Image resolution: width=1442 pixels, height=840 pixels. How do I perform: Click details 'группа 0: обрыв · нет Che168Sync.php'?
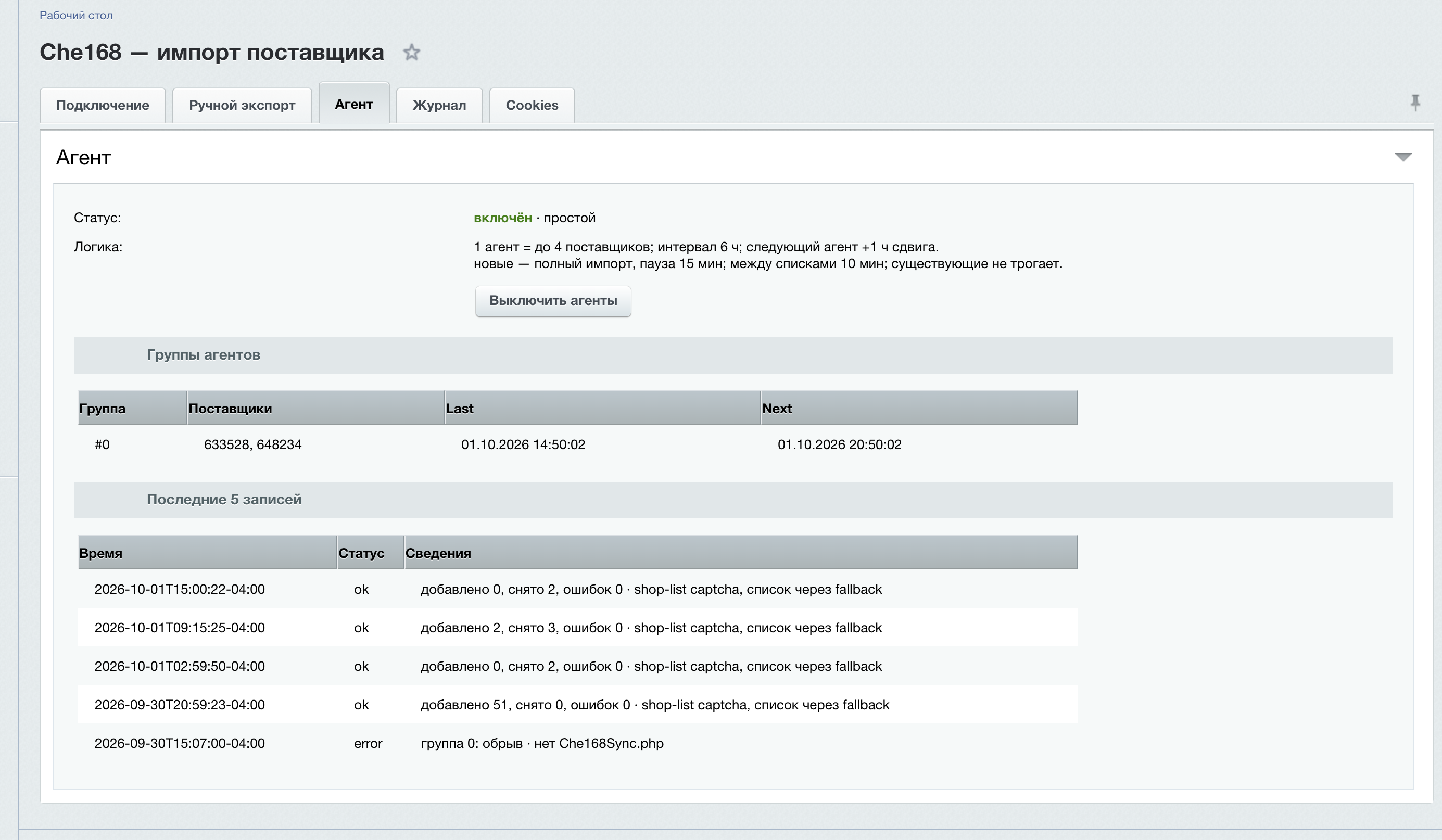pyautogui.click(x=542, y=743)
